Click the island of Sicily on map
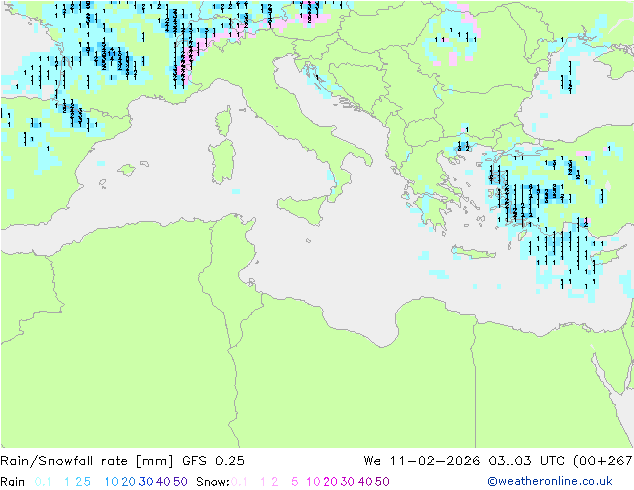The width and height of the screenshot is (634, 490). point(304,209)
